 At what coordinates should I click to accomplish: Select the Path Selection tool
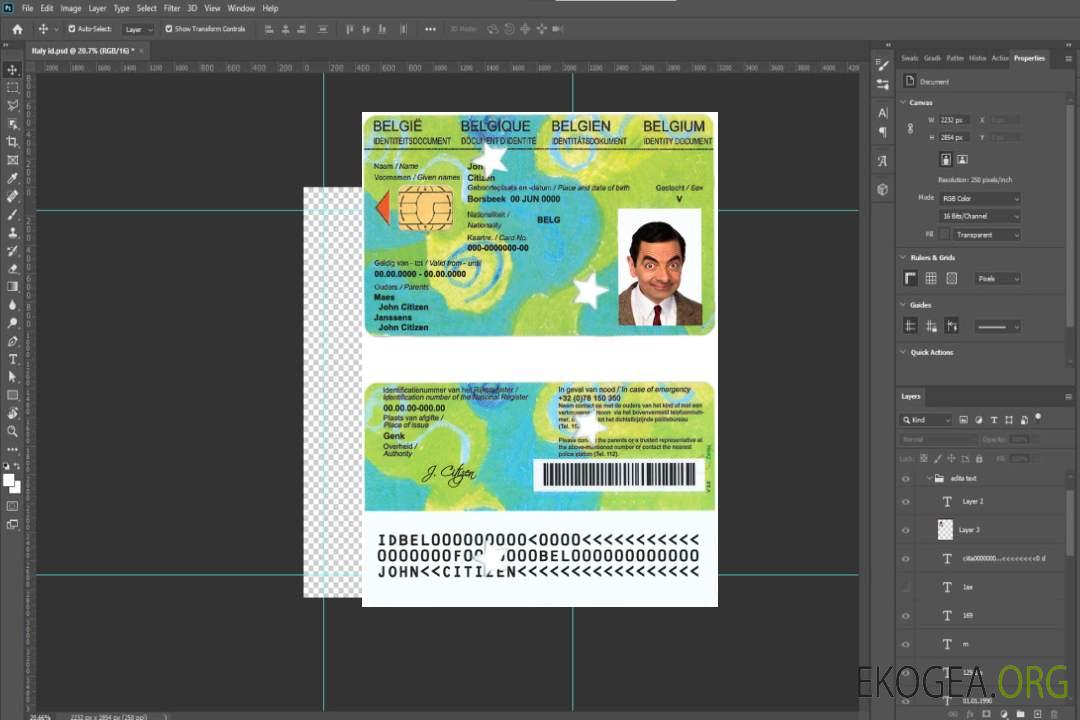pos(12,377)
